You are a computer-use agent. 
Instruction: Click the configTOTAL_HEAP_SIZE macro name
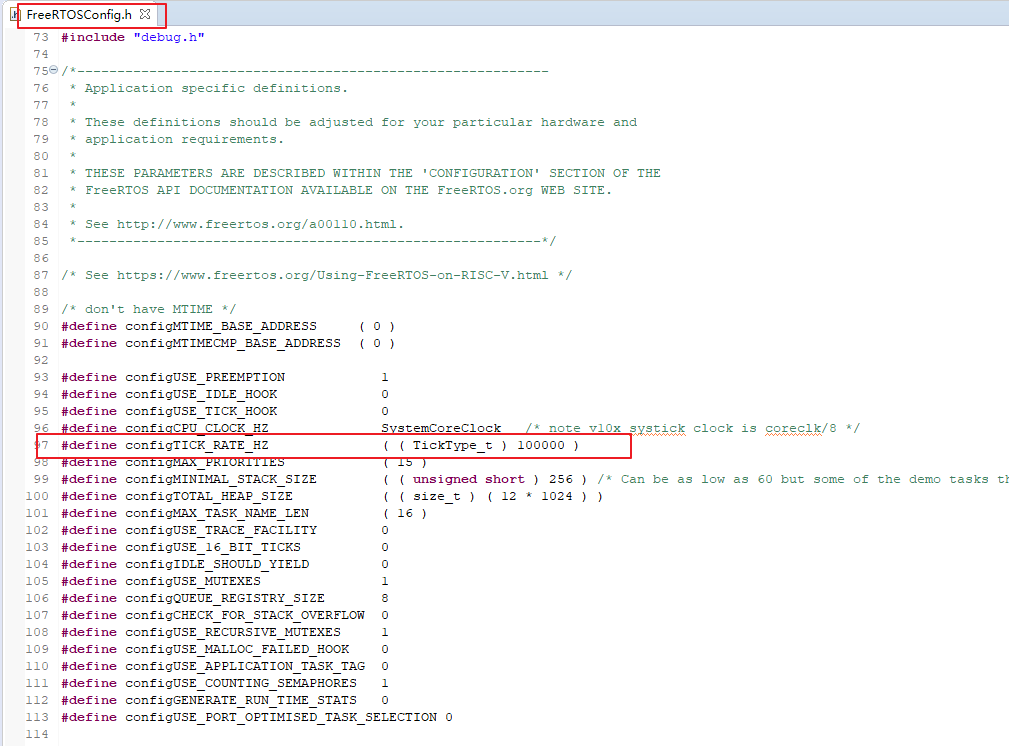(x=208, y=496)
